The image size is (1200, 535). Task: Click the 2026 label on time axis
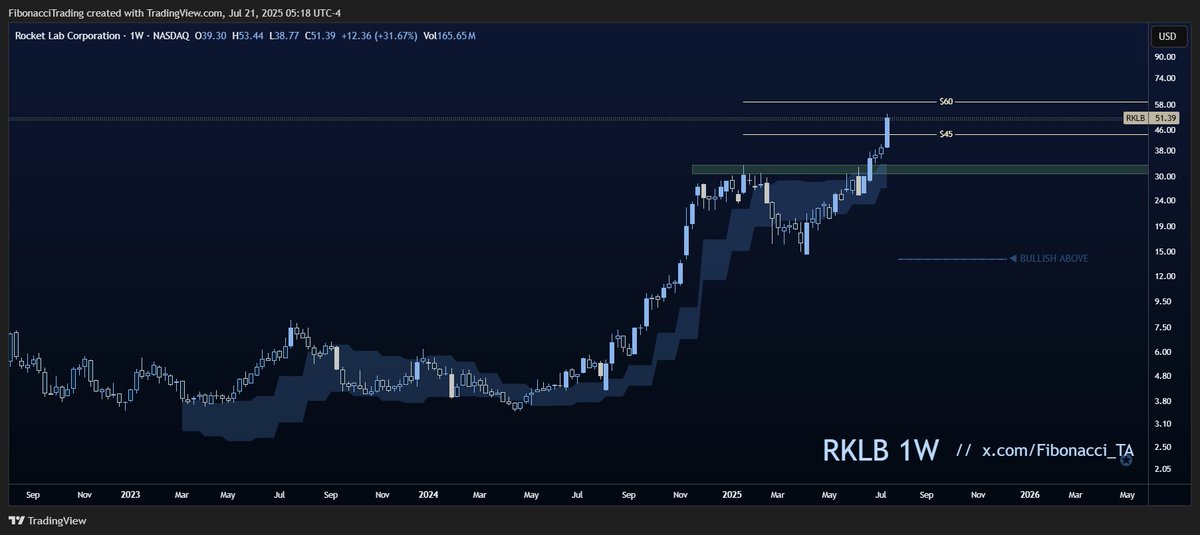1029,494
